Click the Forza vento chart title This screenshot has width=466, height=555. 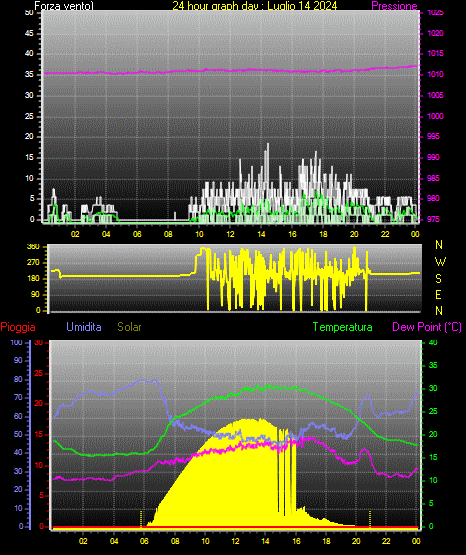click(x=64, y=6)
